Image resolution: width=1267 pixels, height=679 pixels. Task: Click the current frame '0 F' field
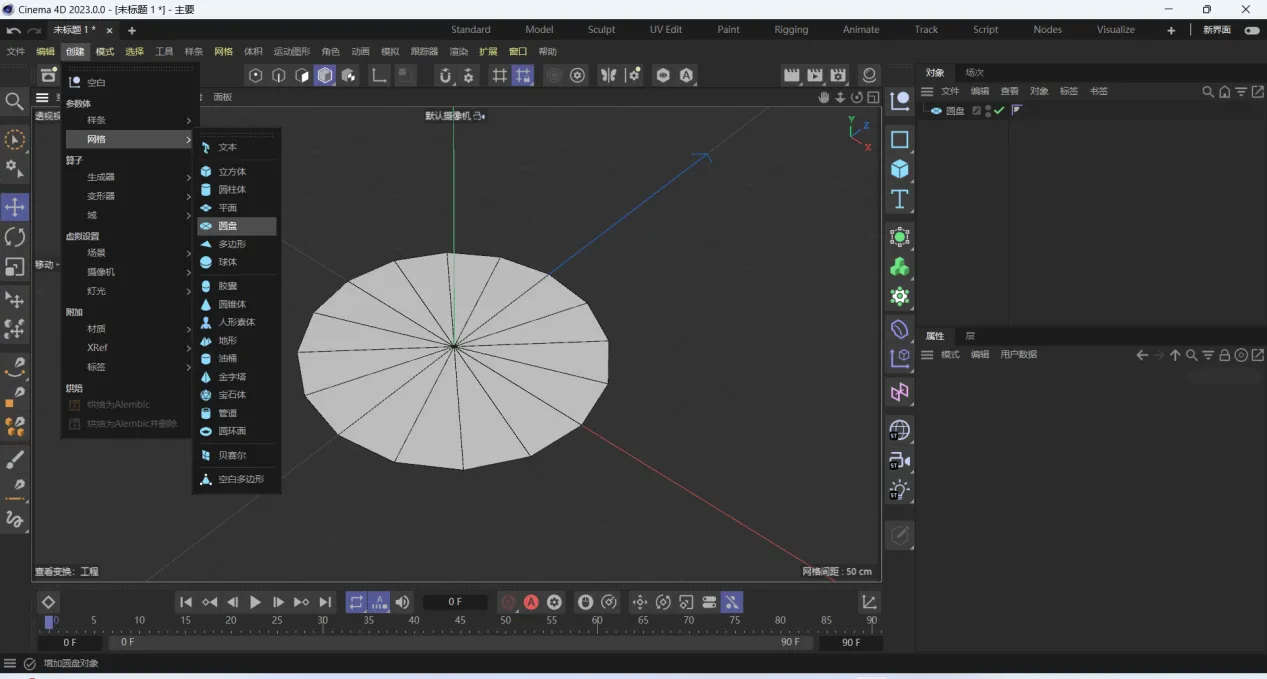(x=455, y=602)
